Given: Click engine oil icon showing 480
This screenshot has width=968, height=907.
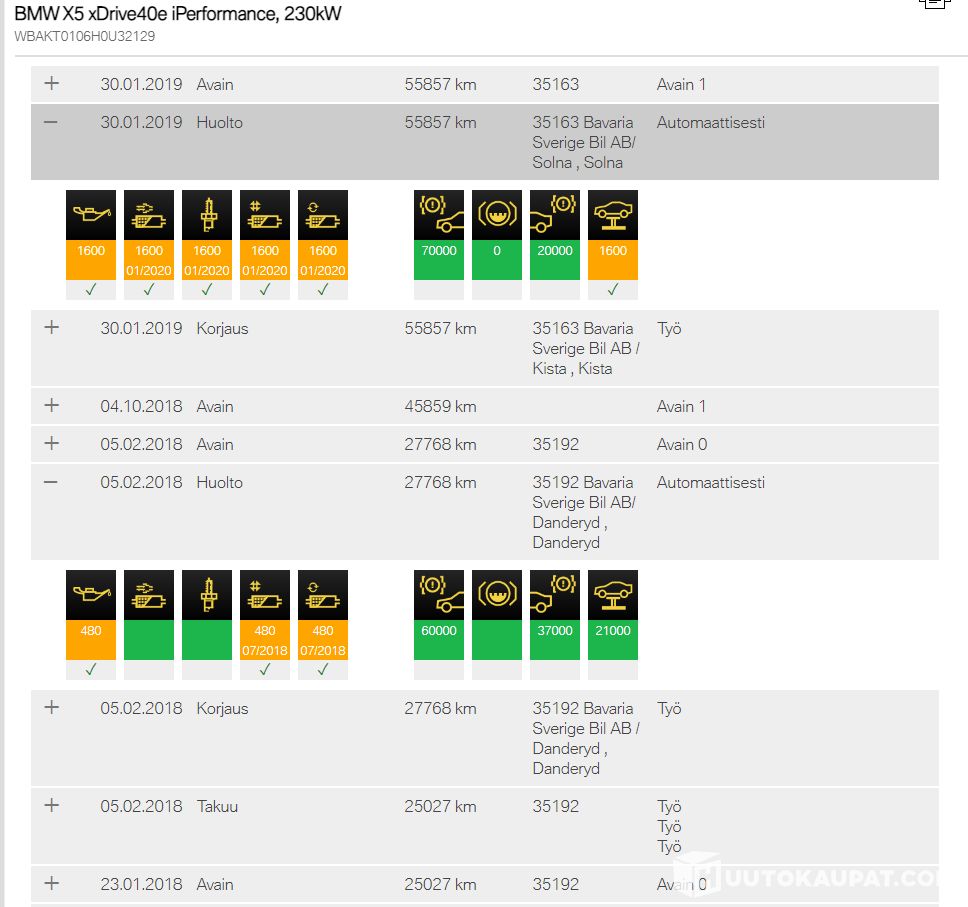Looking at the screenshot, I should [x=91, y=595].
